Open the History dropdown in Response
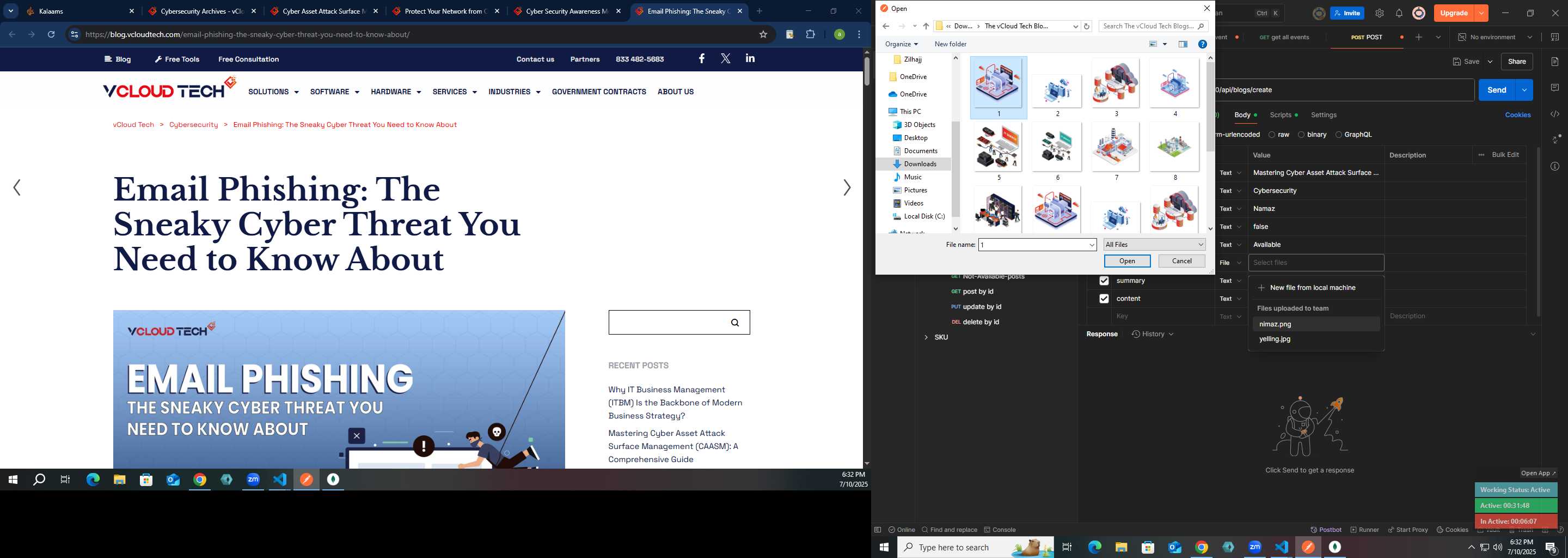 coord(1152,335)
